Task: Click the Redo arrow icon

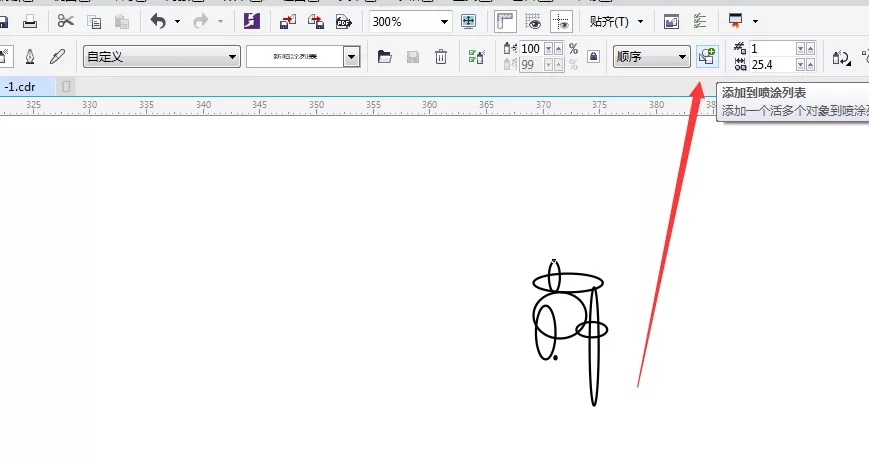Action: 201,22
